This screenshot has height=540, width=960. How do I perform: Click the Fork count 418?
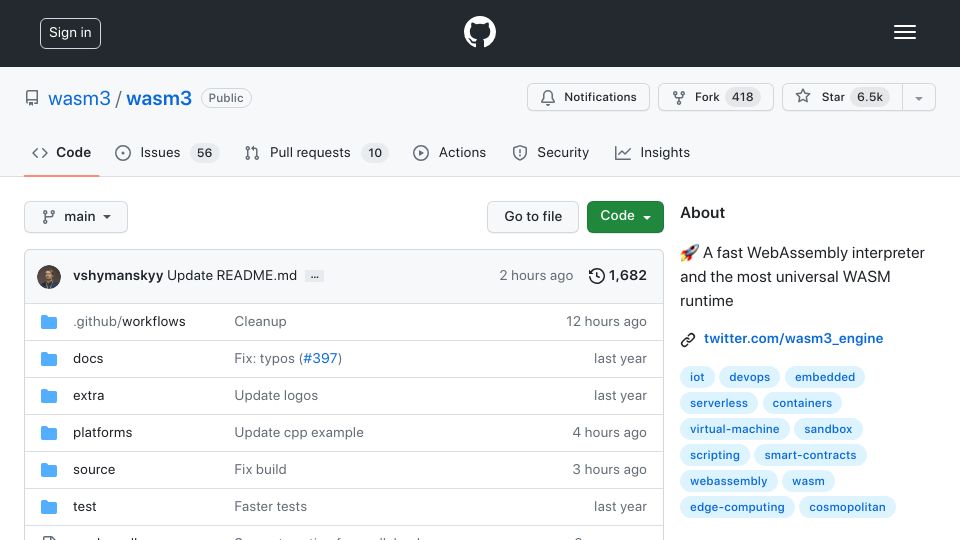[x=743, y=97]
